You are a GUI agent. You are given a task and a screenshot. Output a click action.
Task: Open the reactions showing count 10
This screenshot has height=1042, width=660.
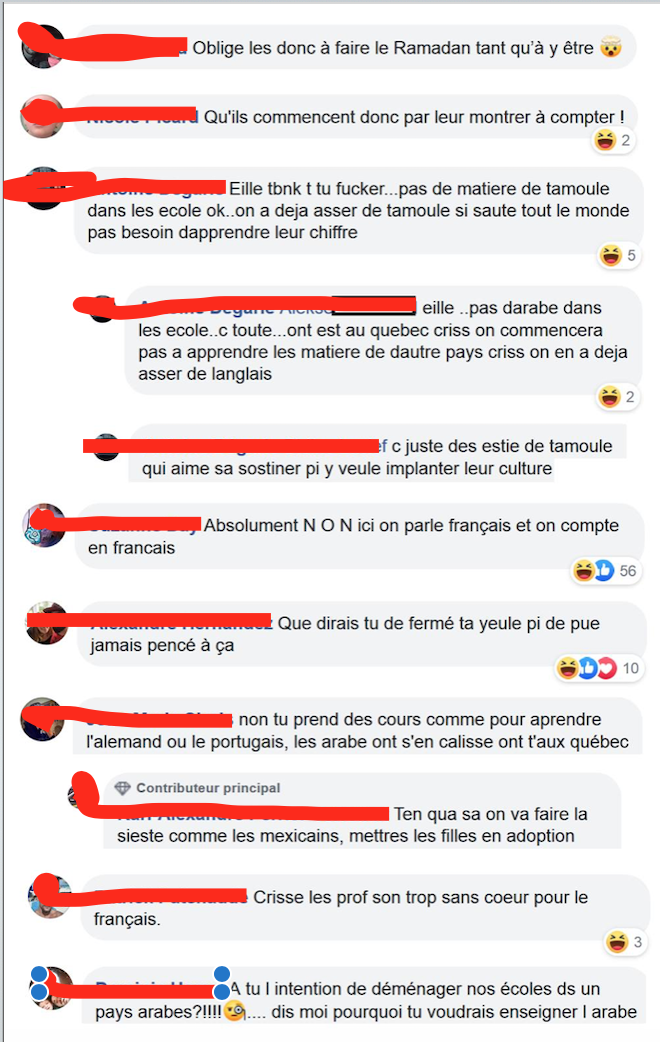(x=598, y=668)
